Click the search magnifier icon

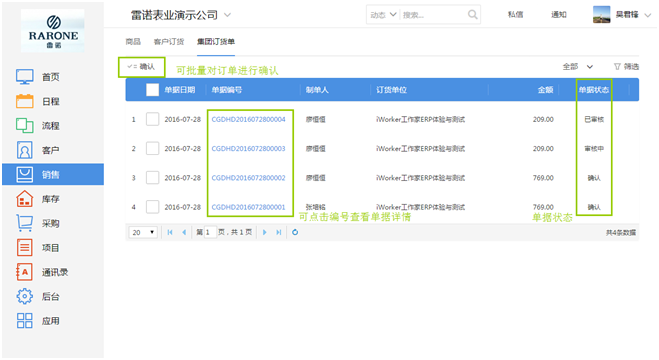(x=472, y=15)
